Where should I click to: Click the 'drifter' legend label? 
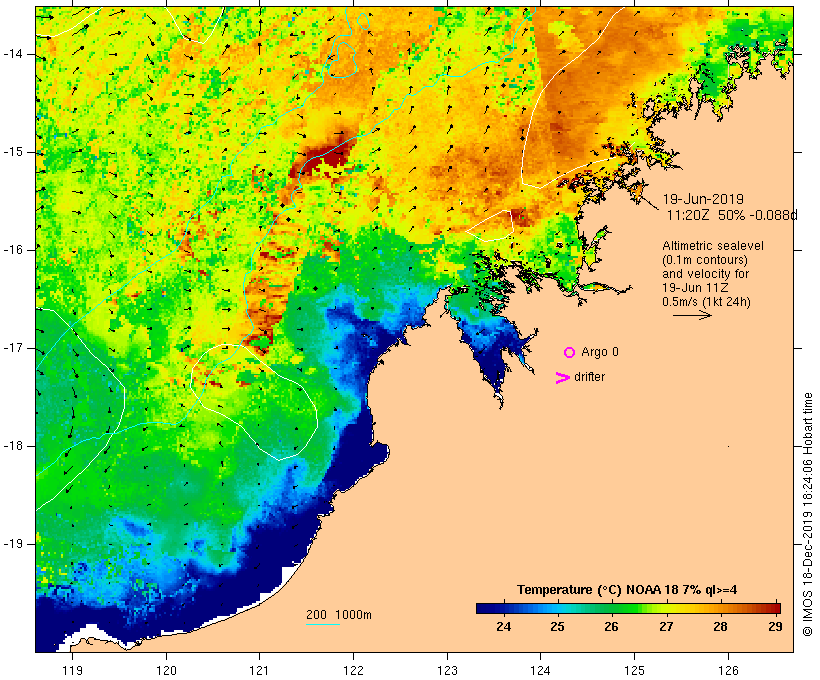point(589,377)
